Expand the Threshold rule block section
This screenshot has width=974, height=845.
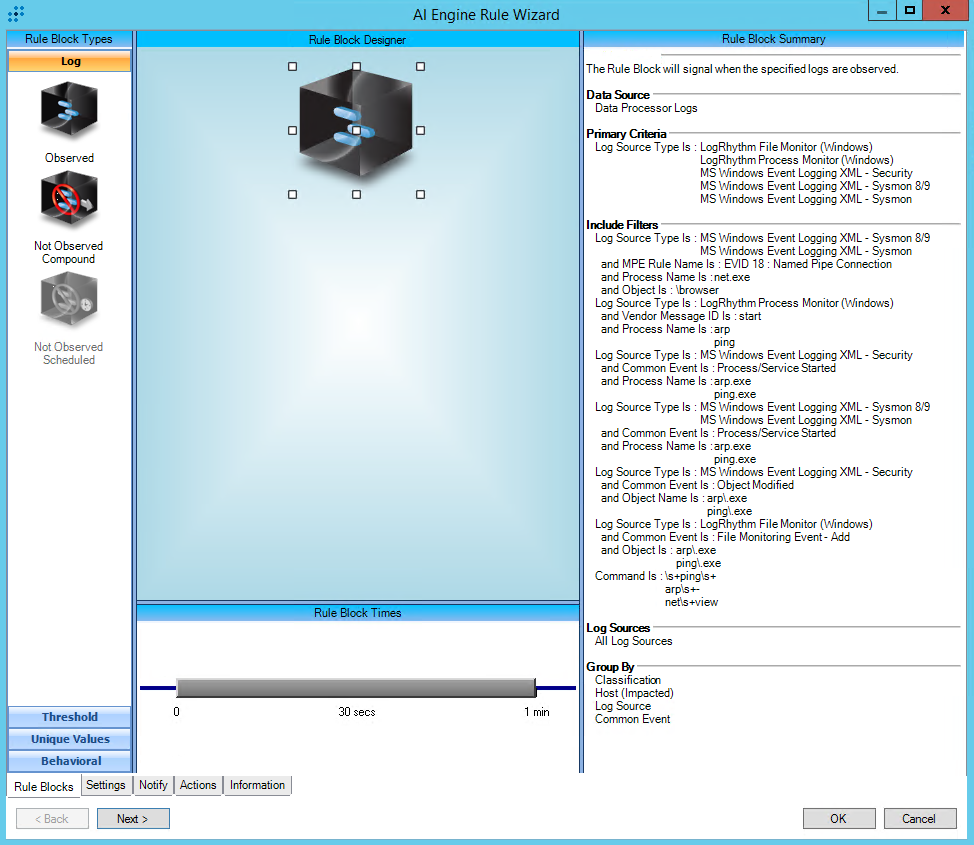click(x=70, y=717)
